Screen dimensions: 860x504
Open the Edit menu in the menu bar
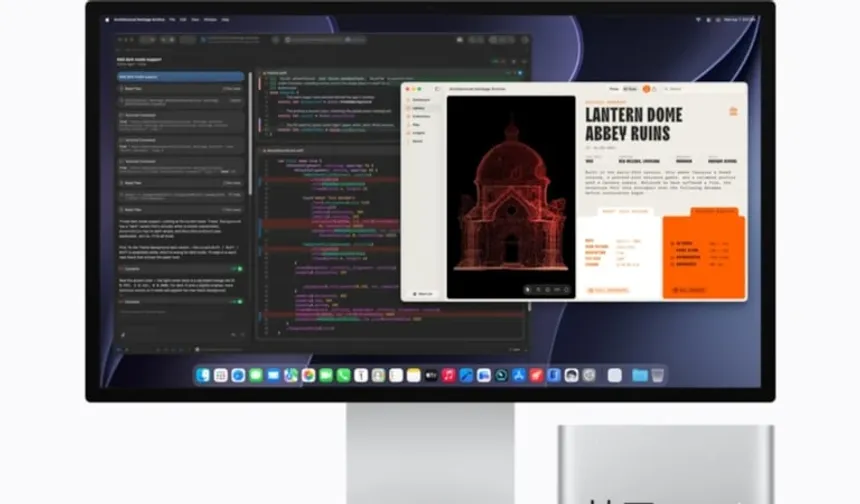(x=183, y=20)
